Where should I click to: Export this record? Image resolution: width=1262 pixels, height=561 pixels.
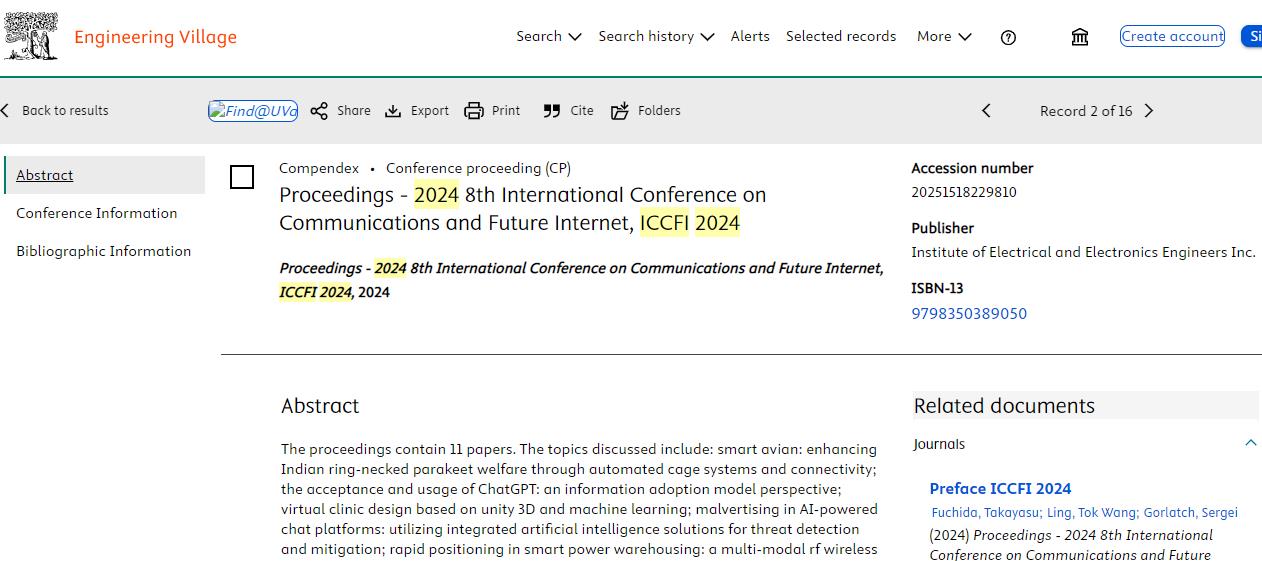click(417, 111)
